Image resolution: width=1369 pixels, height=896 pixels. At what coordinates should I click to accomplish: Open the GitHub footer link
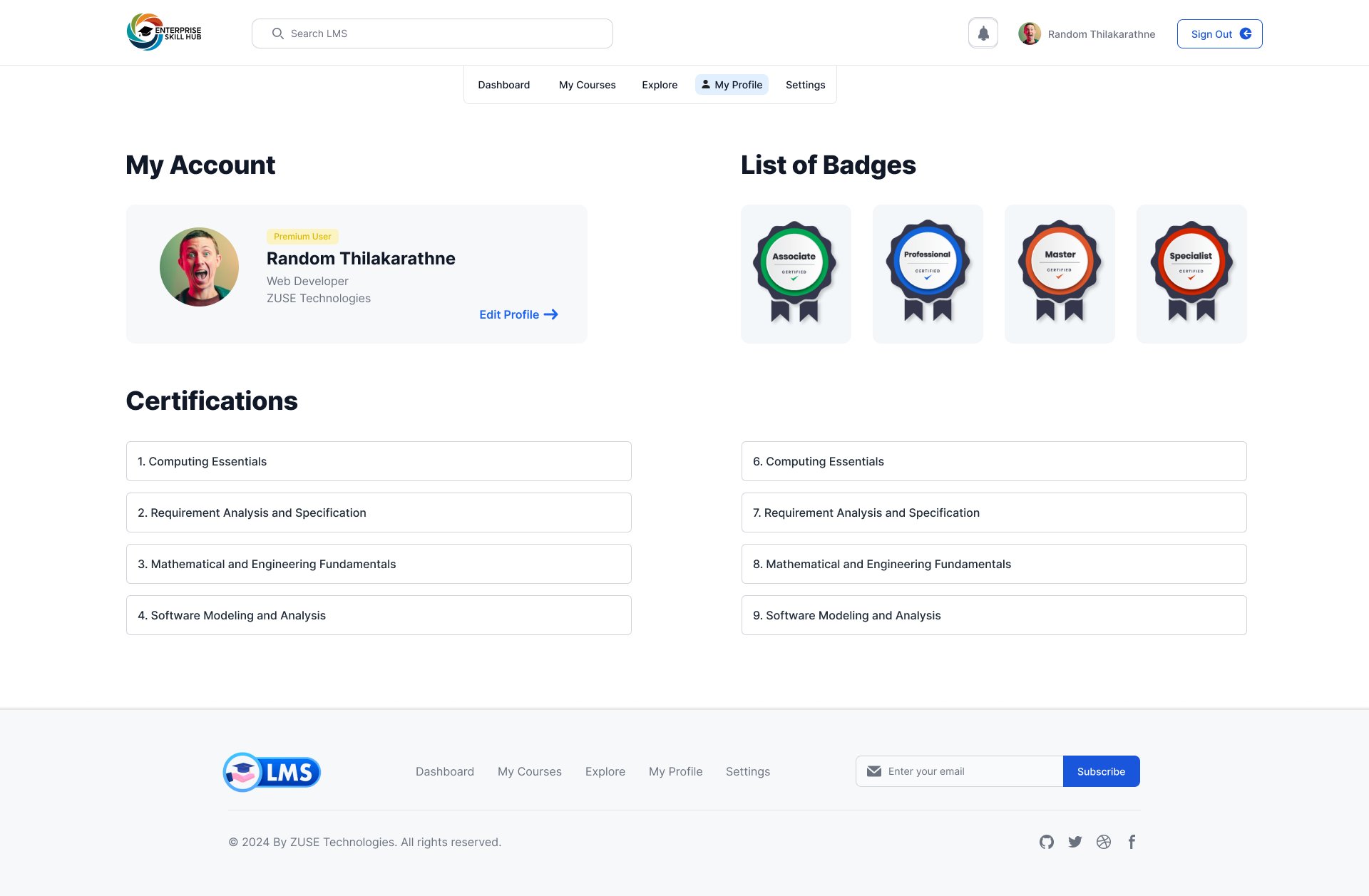1047,842
